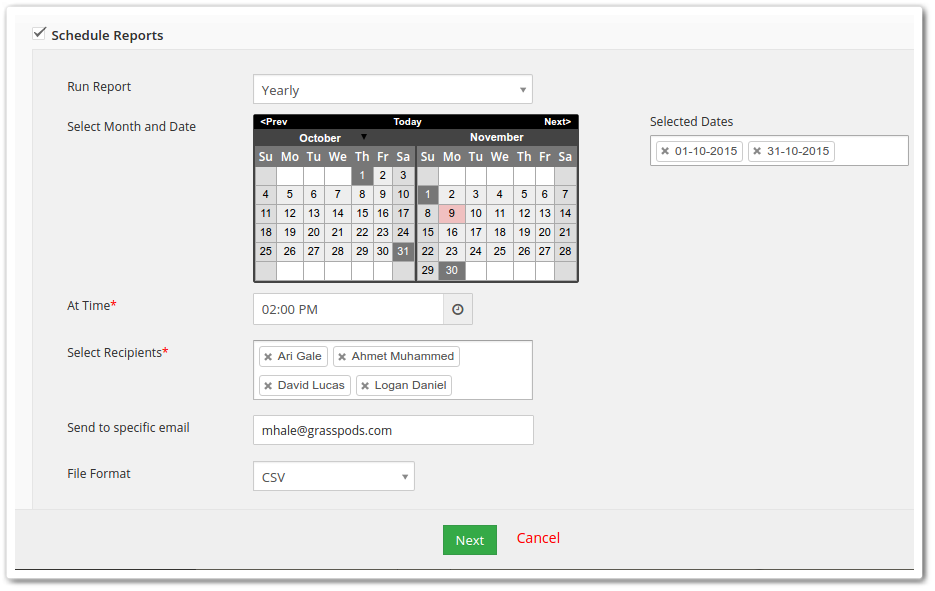Screen dimensions: 935x591
Task: Open the File Format CSV dropdown
Action: [333, 476]
